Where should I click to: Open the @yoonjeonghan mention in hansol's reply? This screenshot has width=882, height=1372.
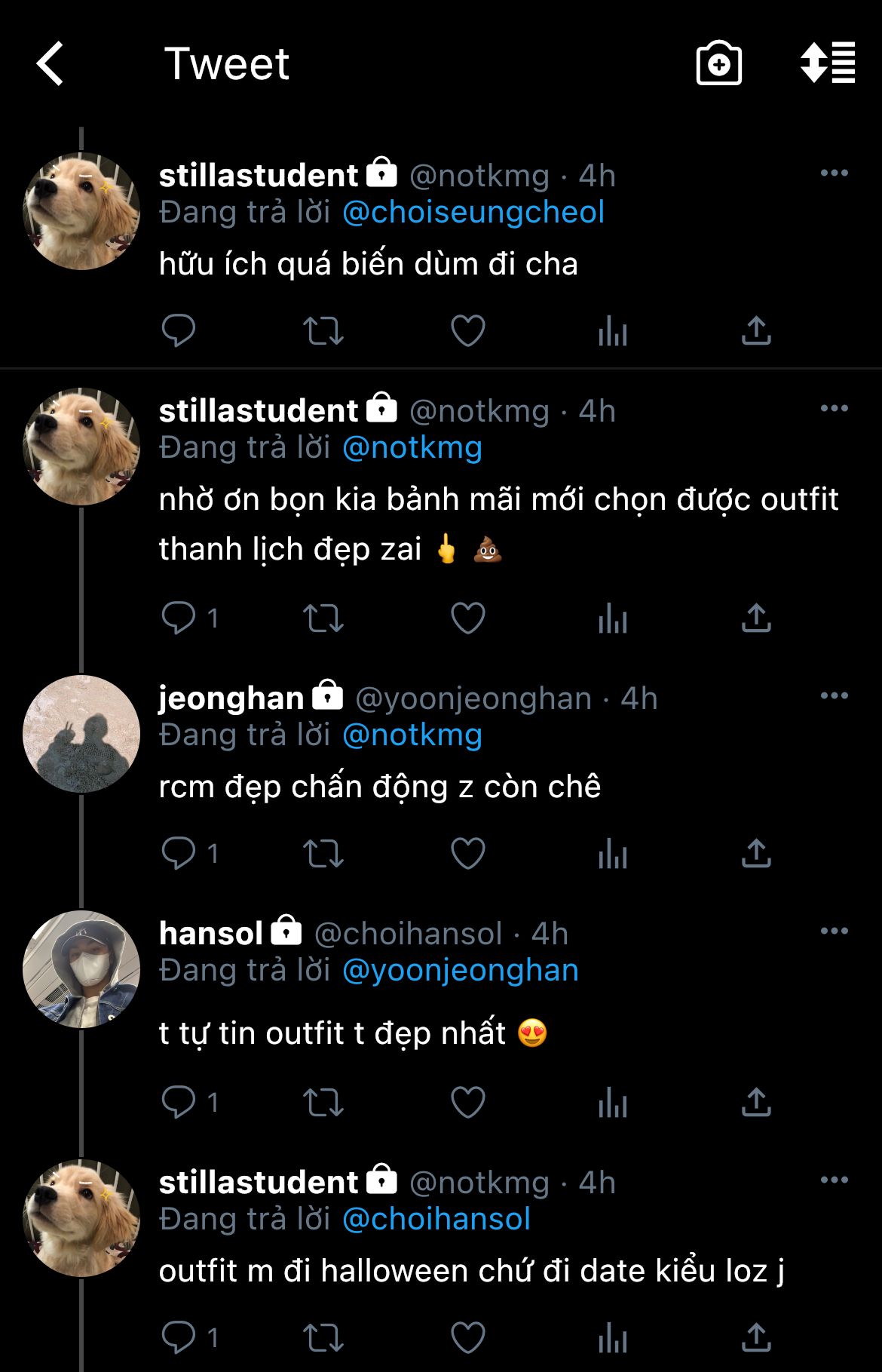pyautogui.click(x=461, y=971)
